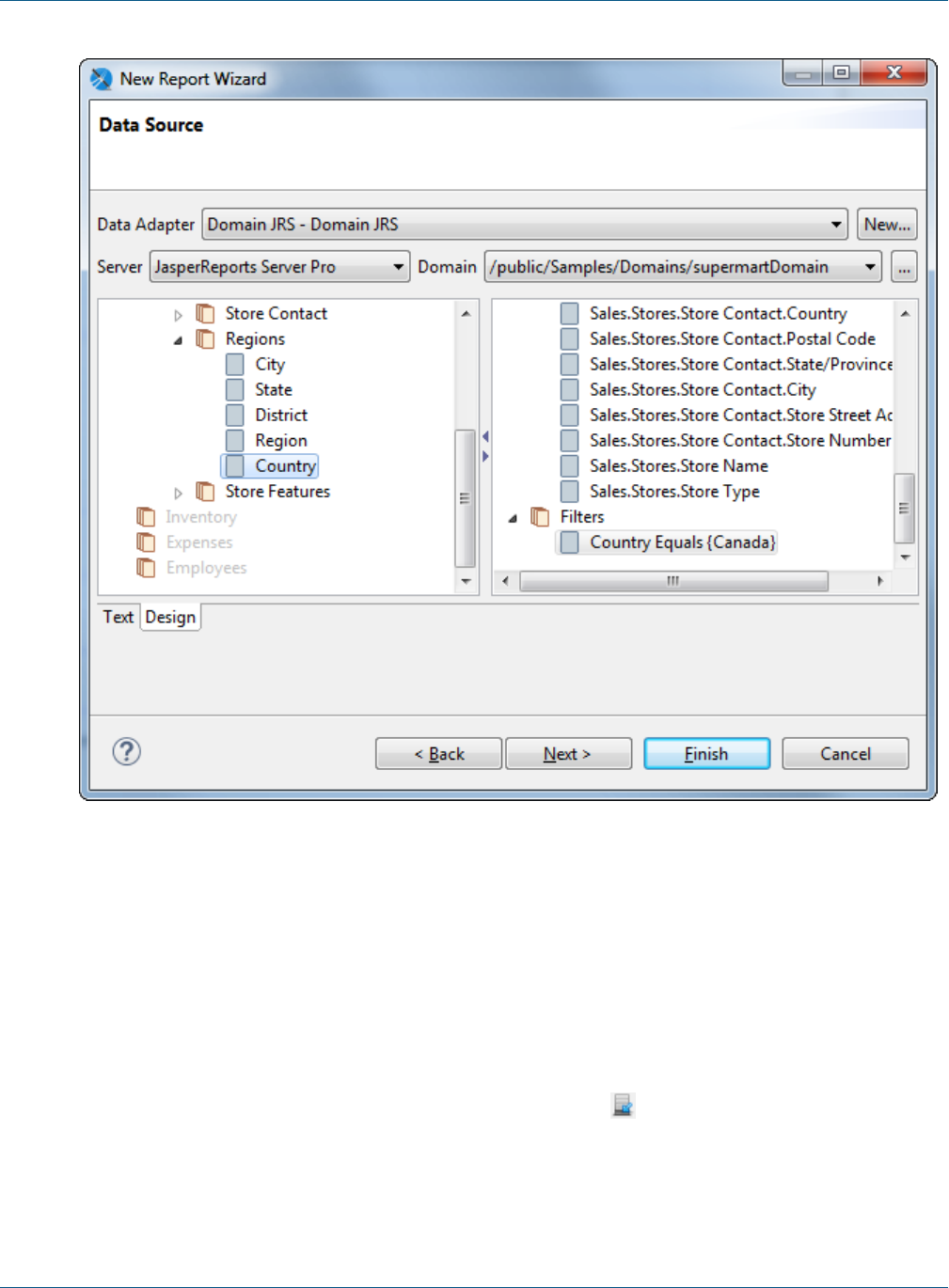This screenshot has height=1288, width=949.
Task: Click the right list horizontal scrollbar thumb
Action: 673,581
